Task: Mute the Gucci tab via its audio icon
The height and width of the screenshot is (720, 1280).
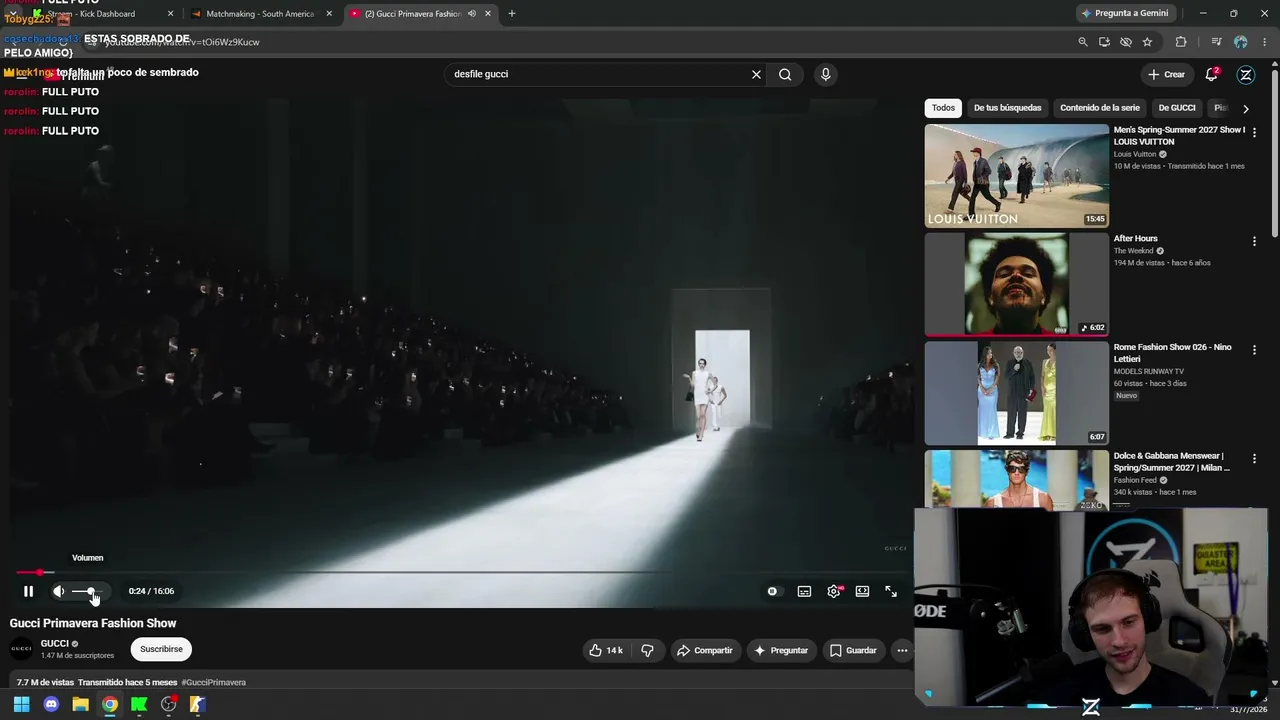Action: [x=471, y=14]
